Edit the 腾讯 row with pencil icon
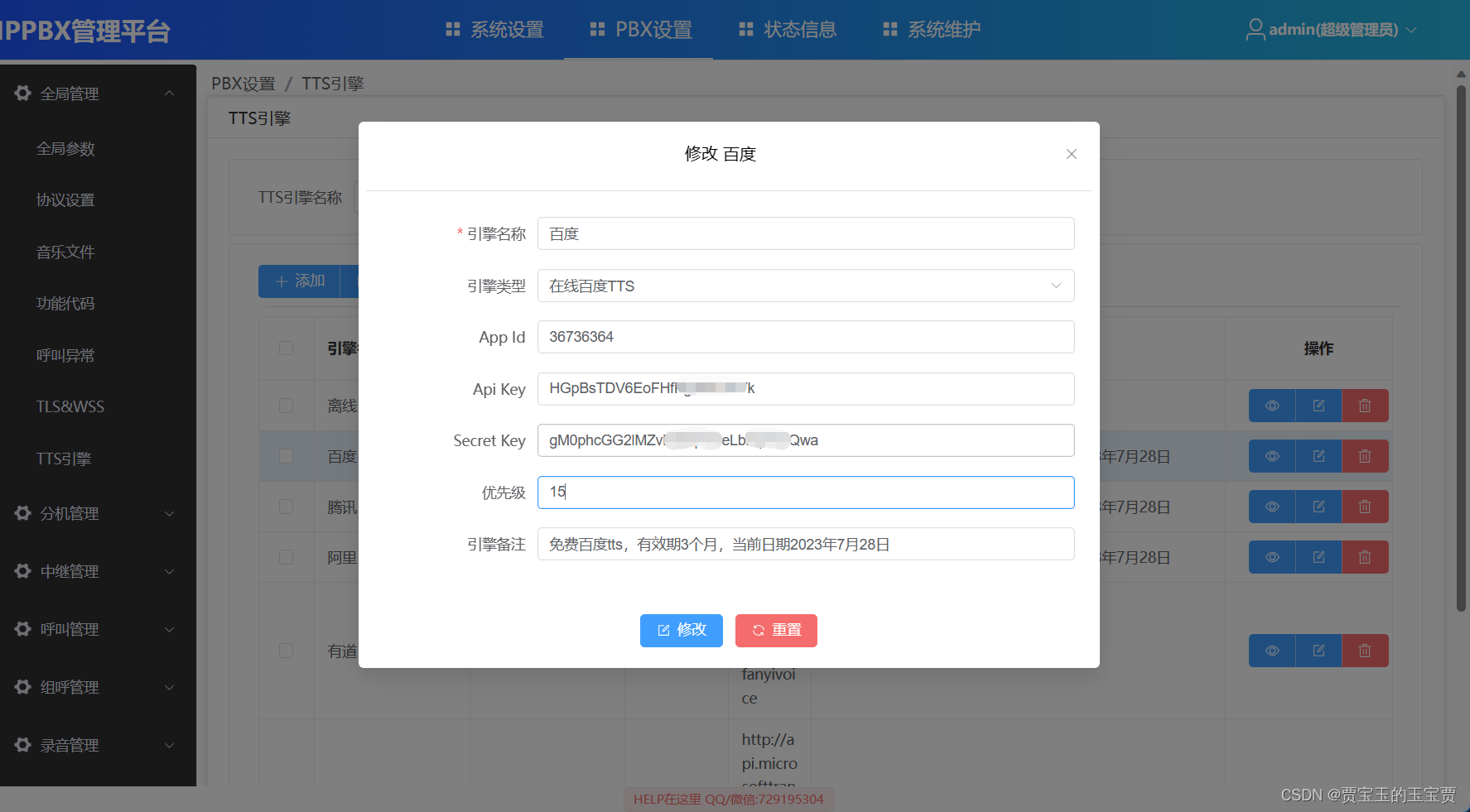 pyautogui.click(x=1318, y=507)
